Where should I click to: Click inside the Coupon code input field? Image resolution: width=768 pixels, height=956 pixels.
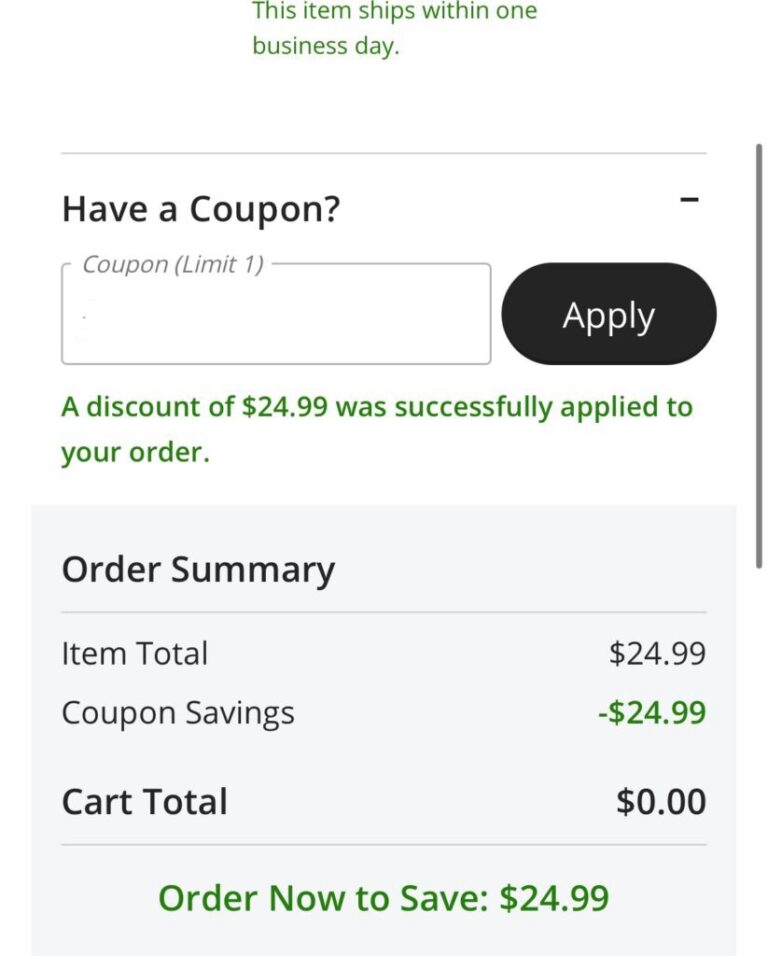tap(275, 313)
